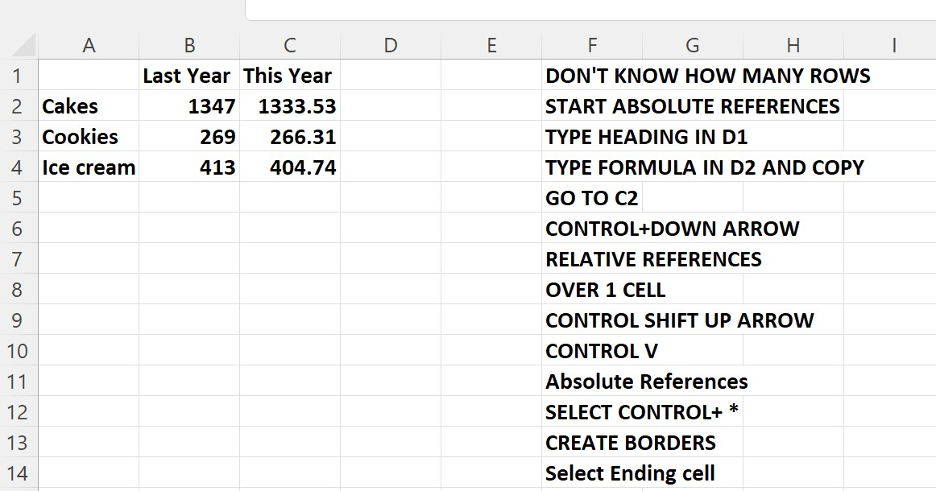Select column B header

(189, 45)
